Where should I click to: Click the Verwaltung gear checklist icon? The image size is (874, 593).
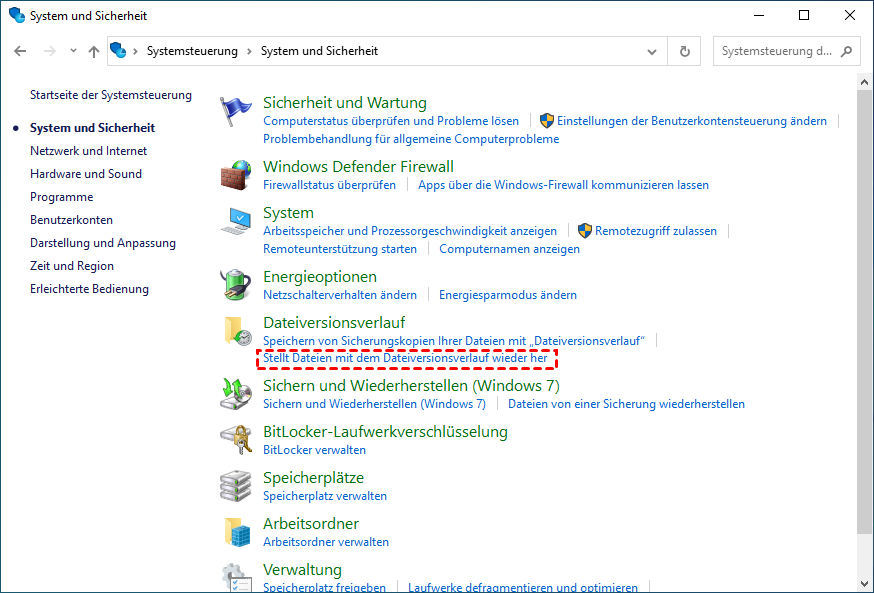[236, 577]
